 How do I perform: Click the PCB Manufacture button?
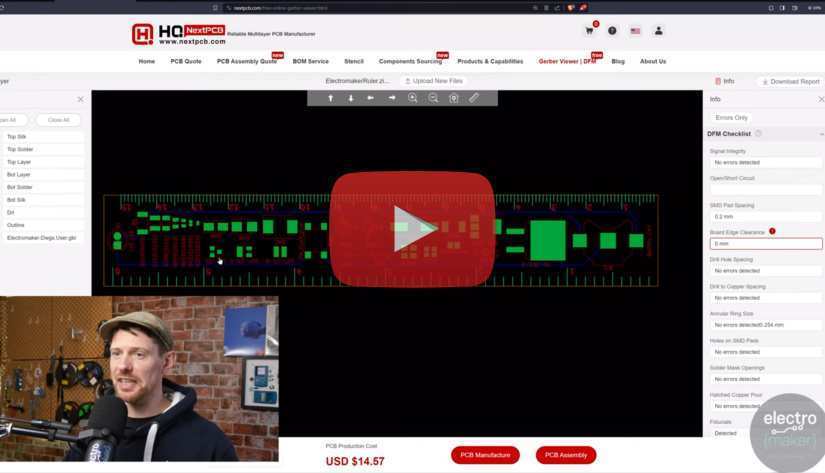[x=485, y=455]
